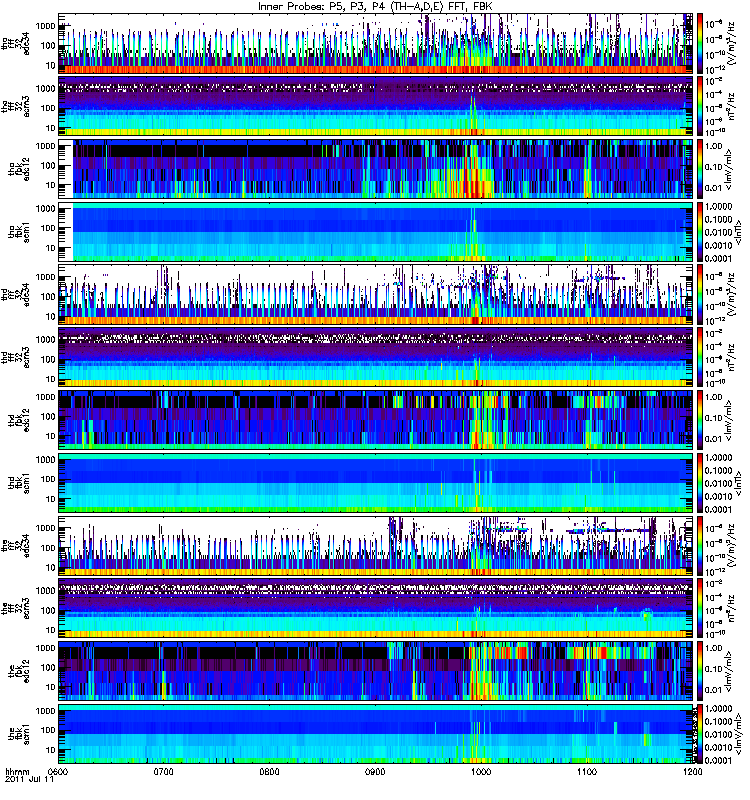
Task: Click the color bar of thd fbk edc12 panel
Action: (699, 420)
